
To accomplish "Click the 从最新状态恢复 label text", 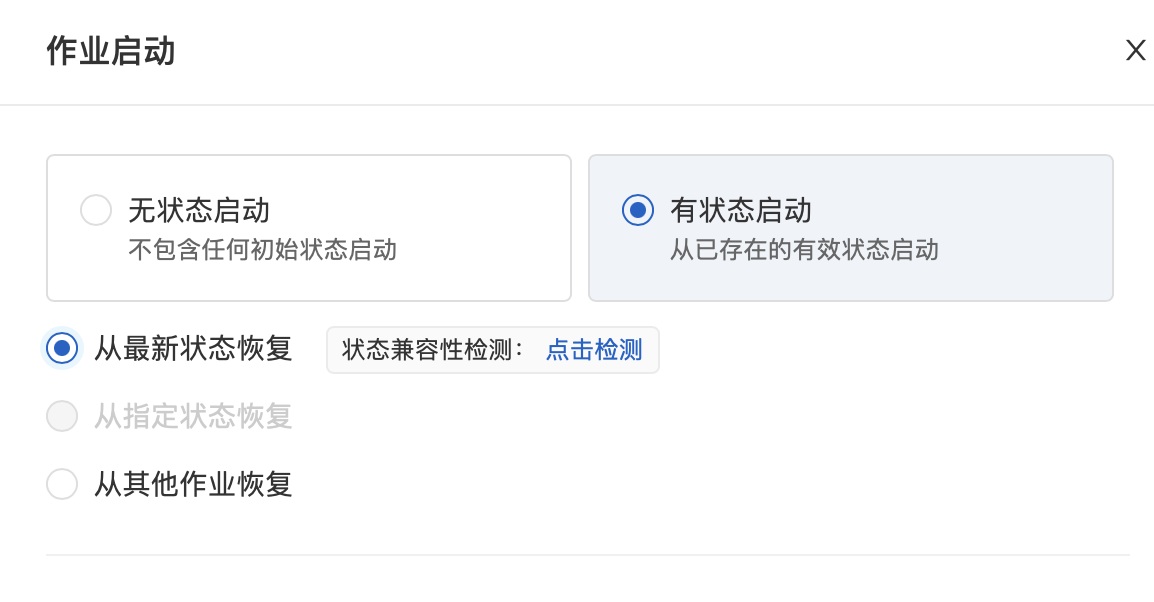I will [193, 348].
